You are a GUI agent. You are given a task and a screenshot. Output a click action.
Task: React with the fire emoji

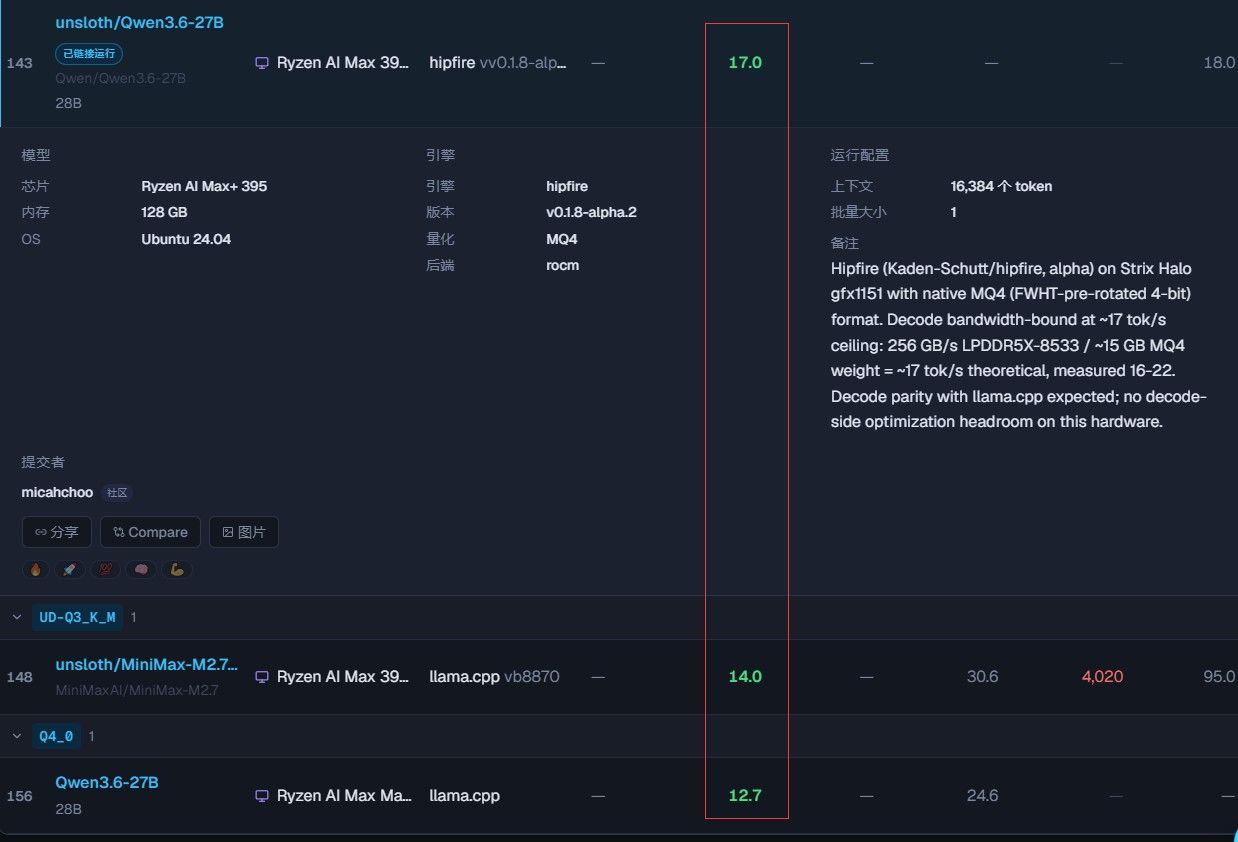pos(36,570)
